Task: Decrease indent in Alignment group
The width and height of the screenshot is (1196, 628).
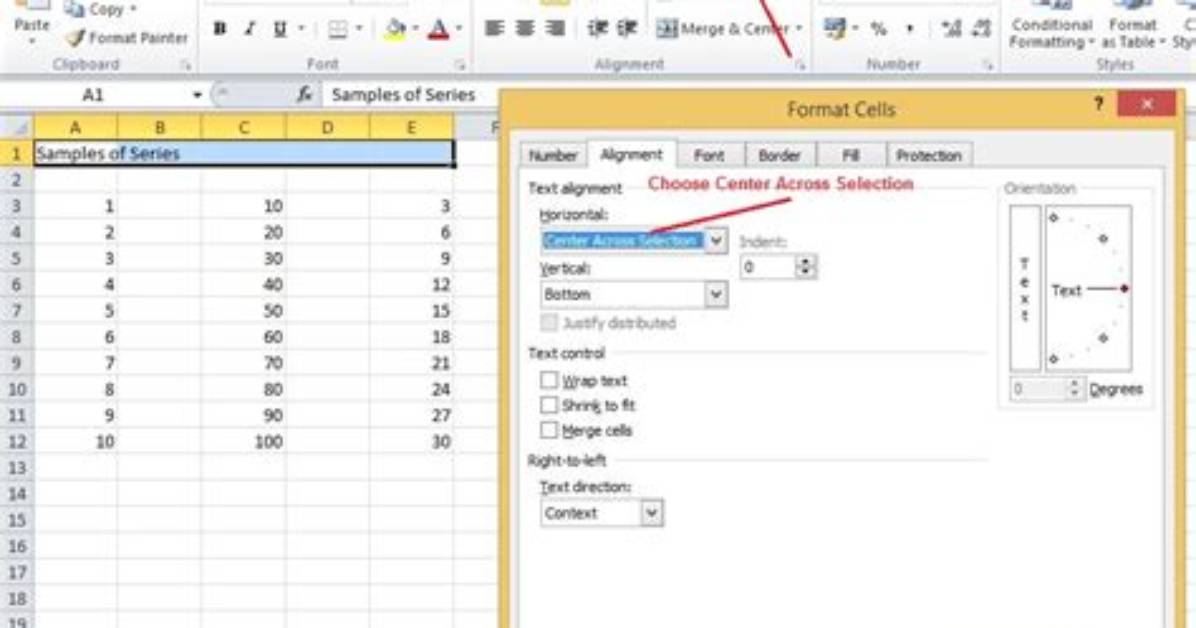Action: 597,29
